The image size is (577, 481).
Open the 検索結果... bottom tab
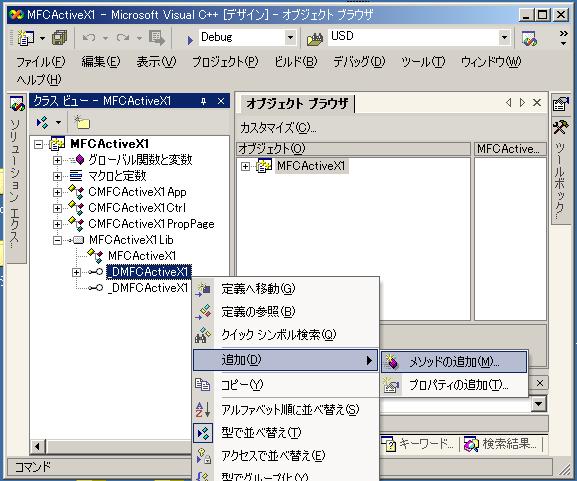point(501,444)
